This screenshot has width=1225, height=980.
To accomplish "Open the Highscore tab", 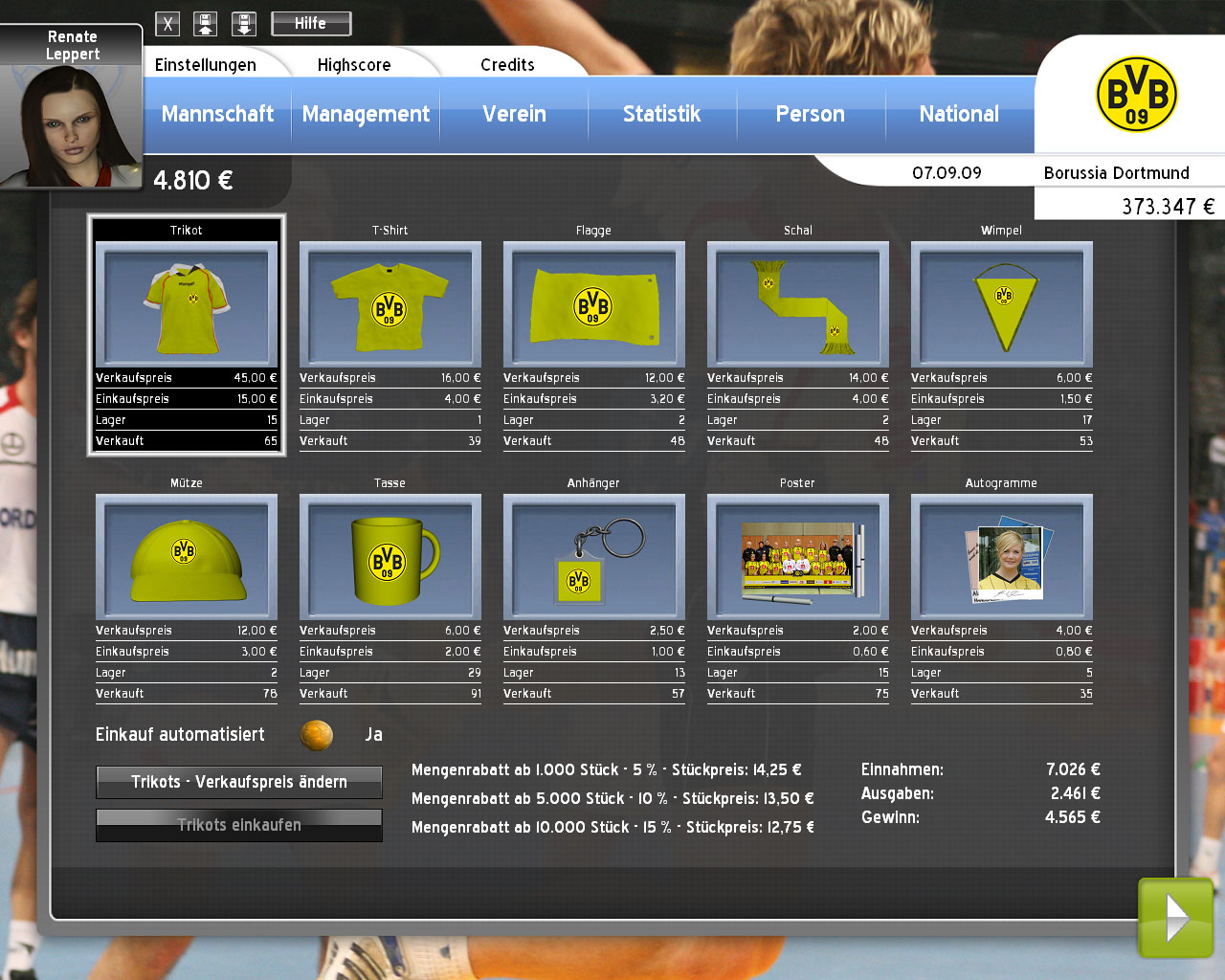I will coord(354,65).
